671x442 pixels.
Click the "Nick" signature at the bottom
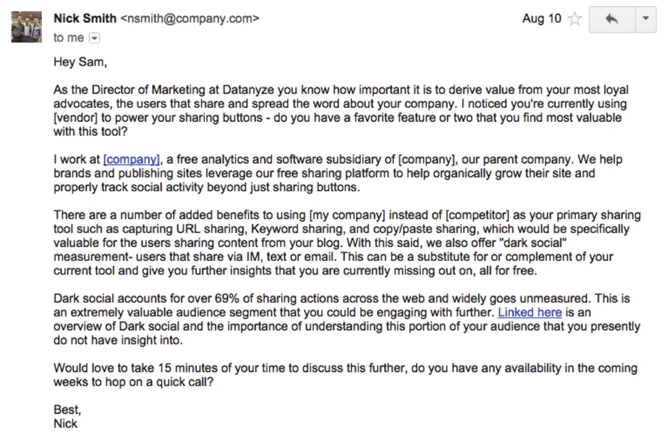click(63, 423)
